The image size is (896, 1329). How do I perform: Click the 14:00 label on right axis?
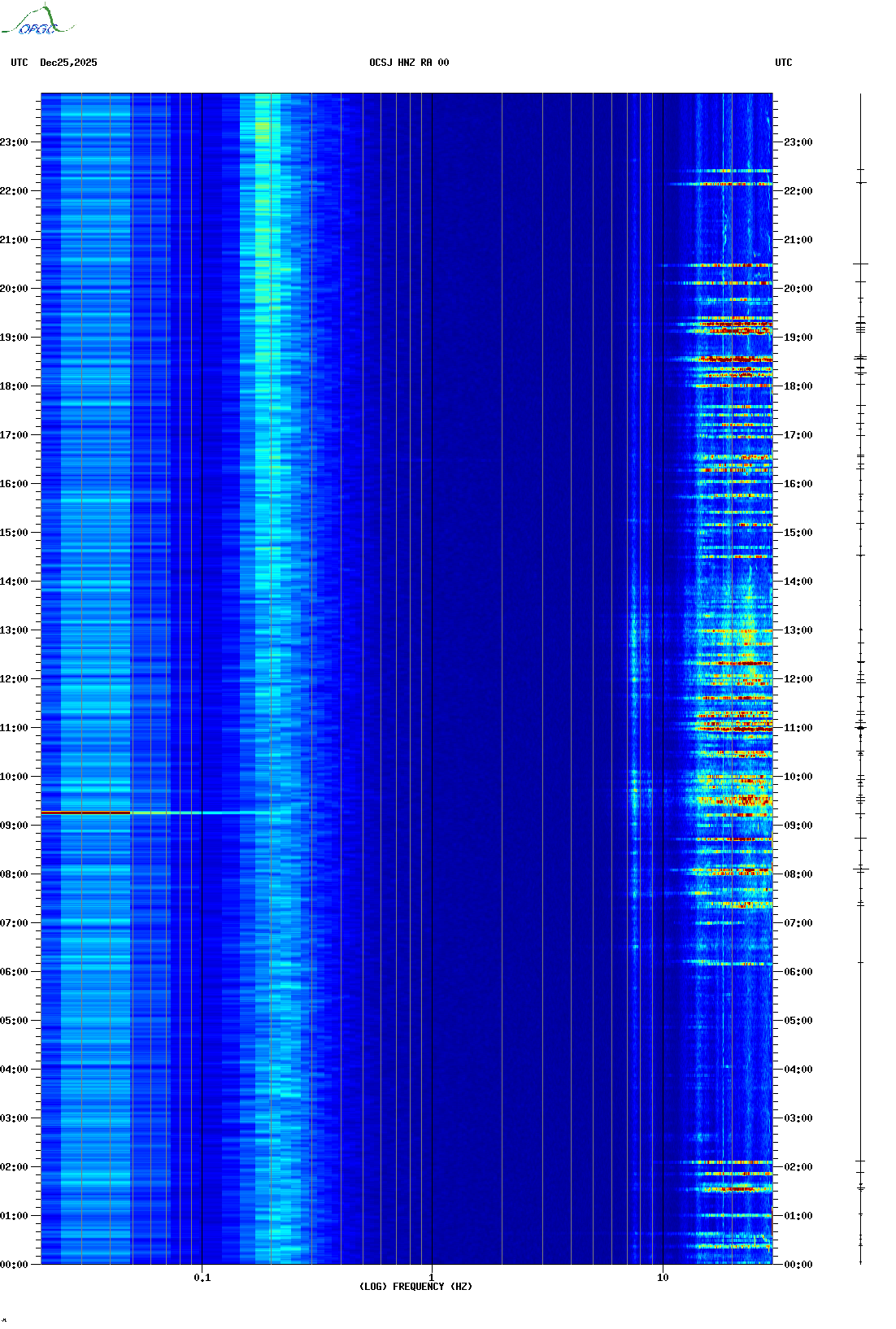tap(798, 582)
